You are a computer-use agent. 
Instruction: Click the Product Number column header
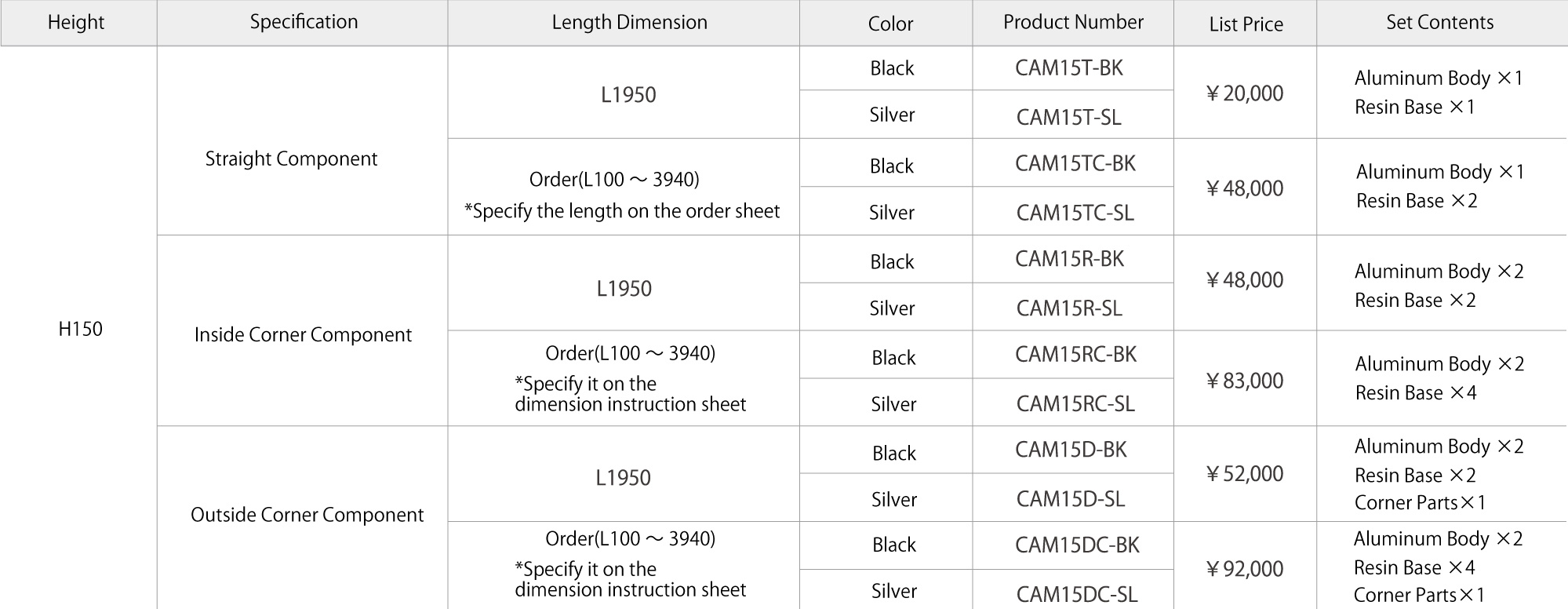[1073, 22]
